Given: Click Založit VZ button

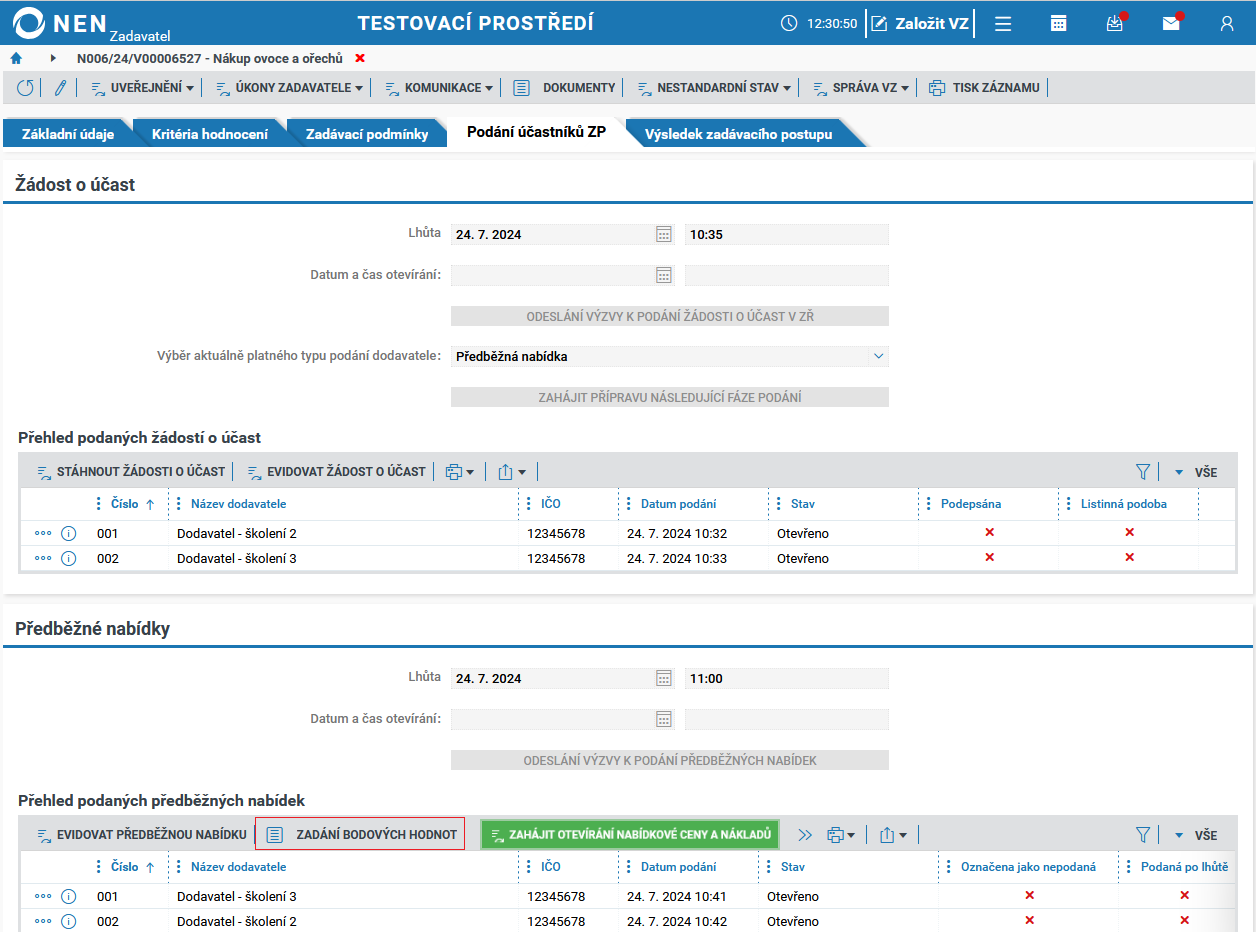Looking at the screenshot, I should (x=920, y=23).
